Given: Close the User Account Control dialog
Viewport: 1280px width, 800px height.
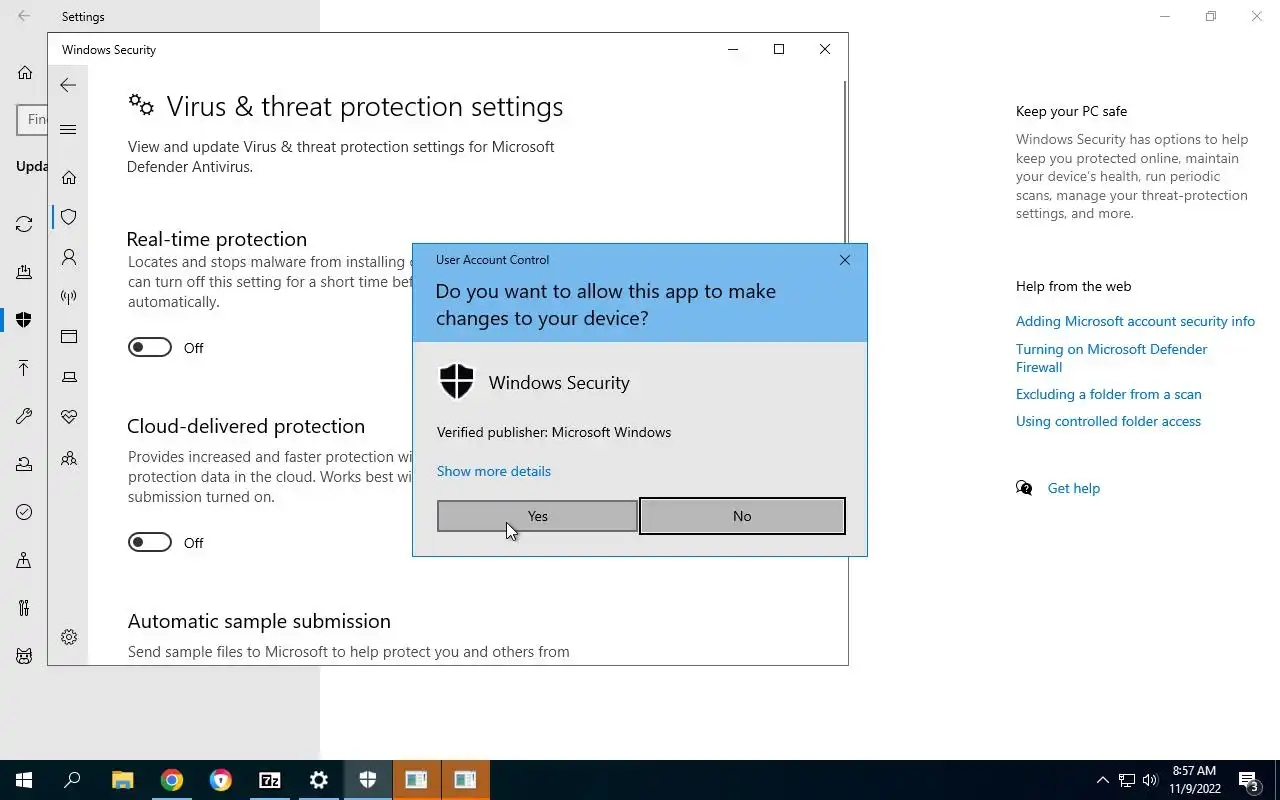Looking at the screenshot, I should (845, 260).
